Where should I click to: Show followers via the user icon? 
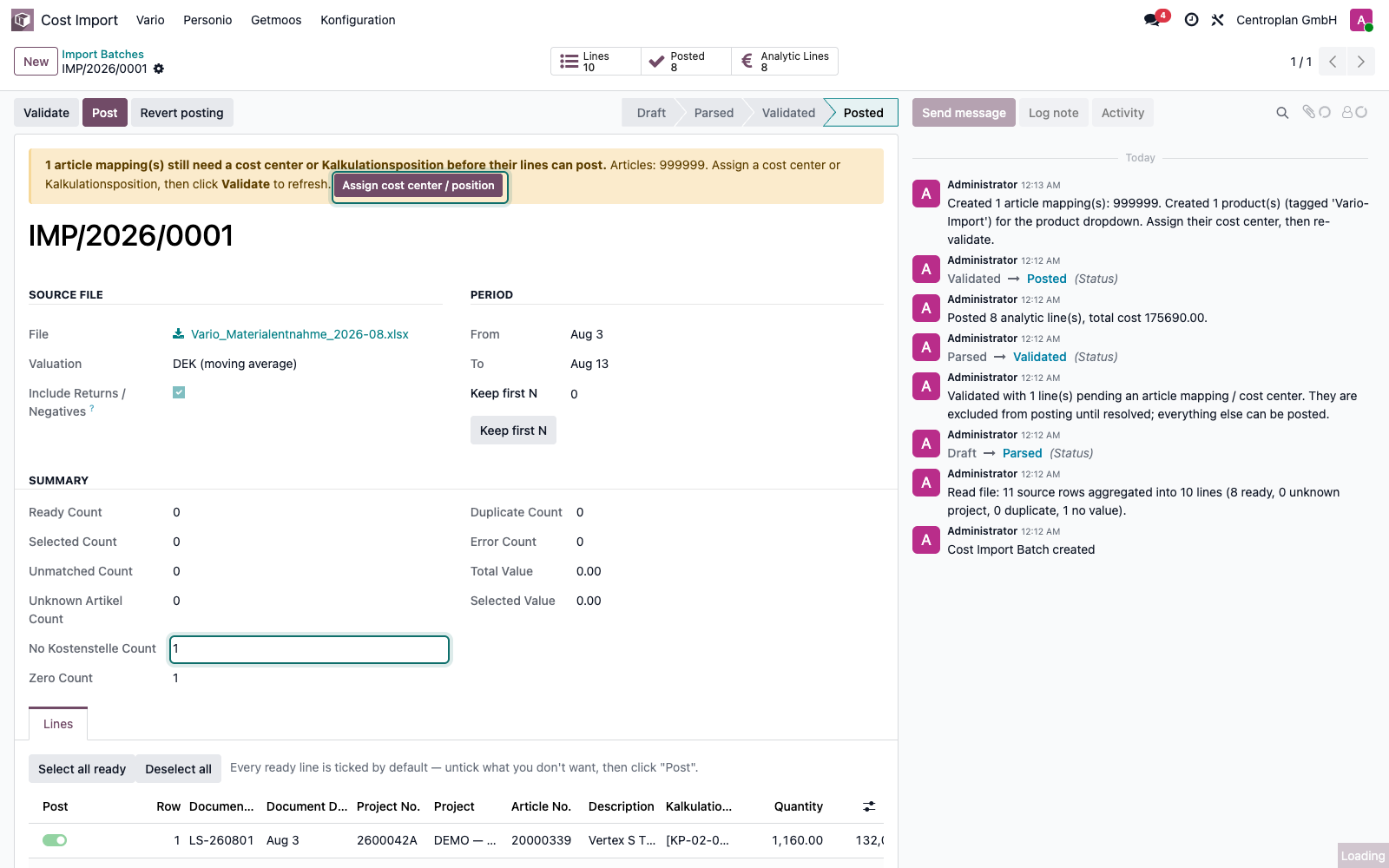click(x=1354, y=112)
